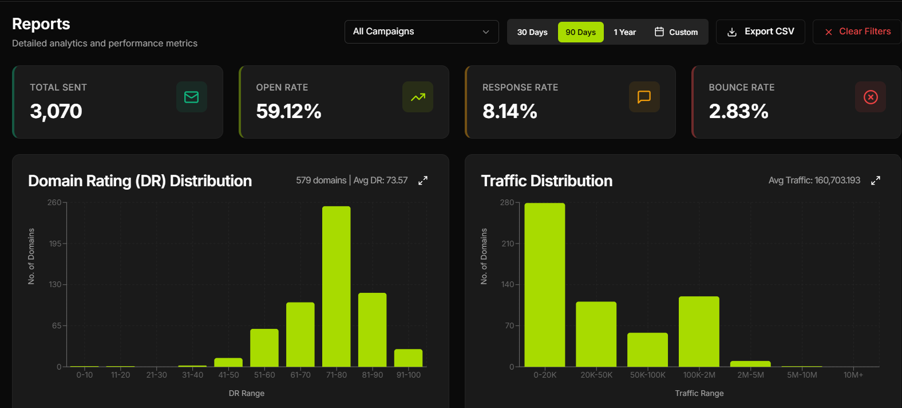Expand the Domain Rating Distribution chart
Viewport: 902px width, 408px height.
(423, 181)
